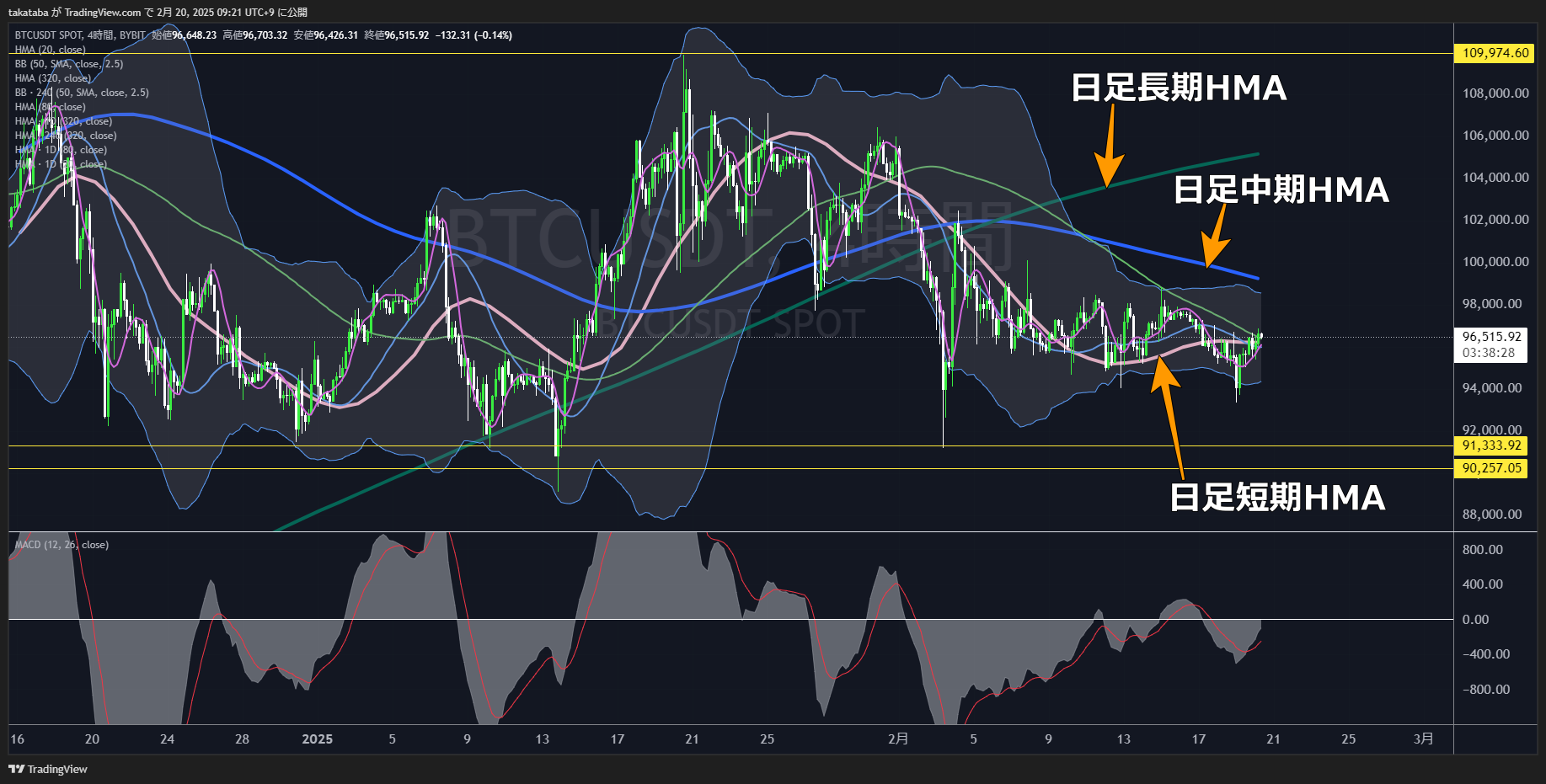The height and width of the screenshot is (784, 1546).
Task: Click the bar countdown 03:38:28
Action: (1489, 353)
